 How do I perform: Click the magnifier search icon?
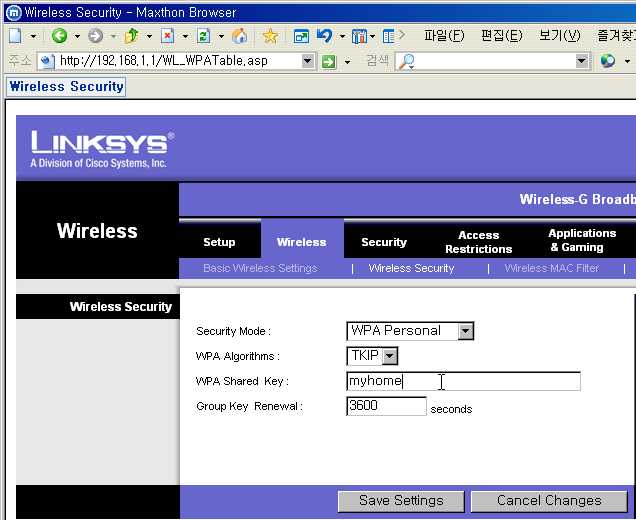[x=406, y=61]
